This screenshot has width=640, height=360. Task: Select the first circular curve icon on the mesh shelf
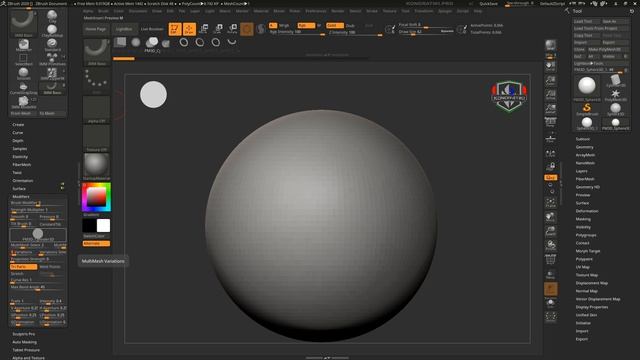(x=184, y=42)
